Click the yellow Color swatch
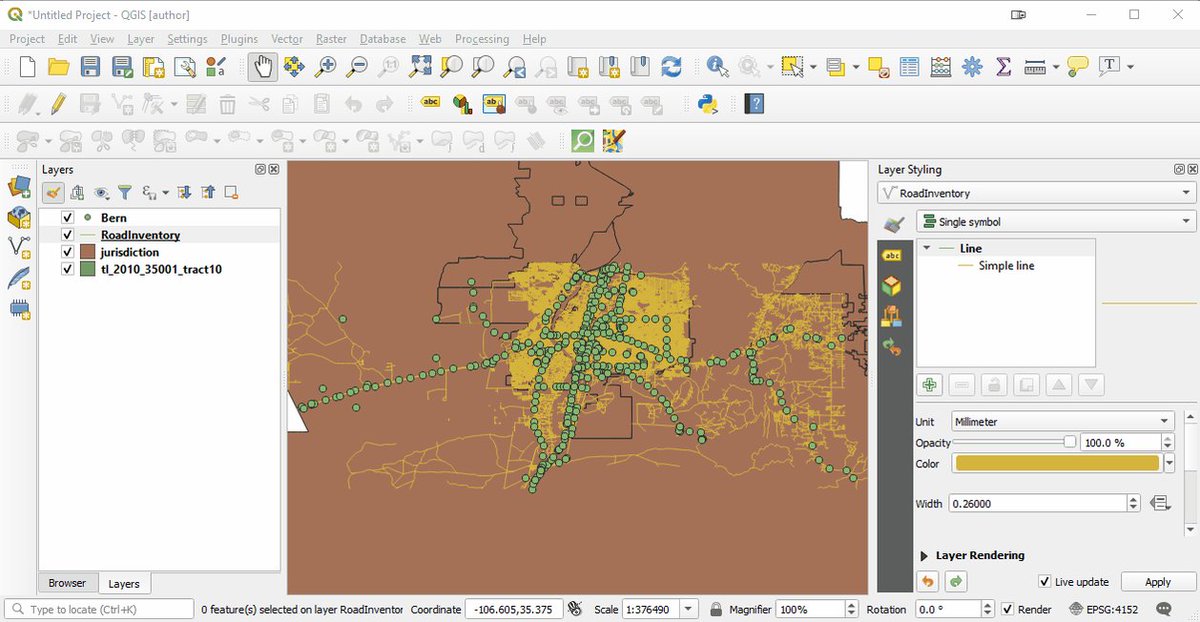 [x=1057, y=464]
